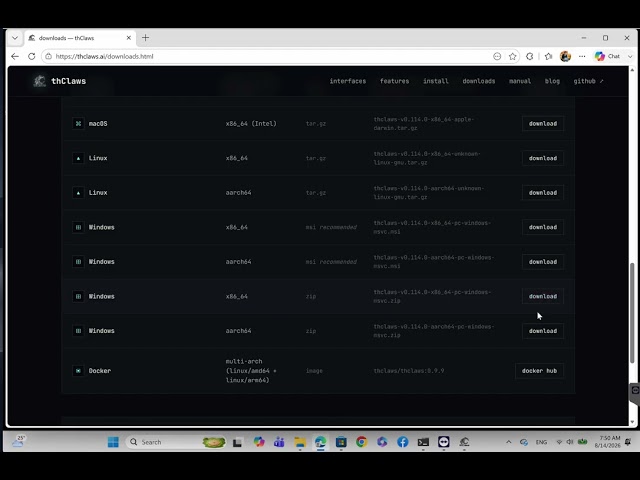Download the Linux x86_64 tar.gz build
Image resolution: width=640 pixels, height=480 pixels.
click(x=543, y=158)
